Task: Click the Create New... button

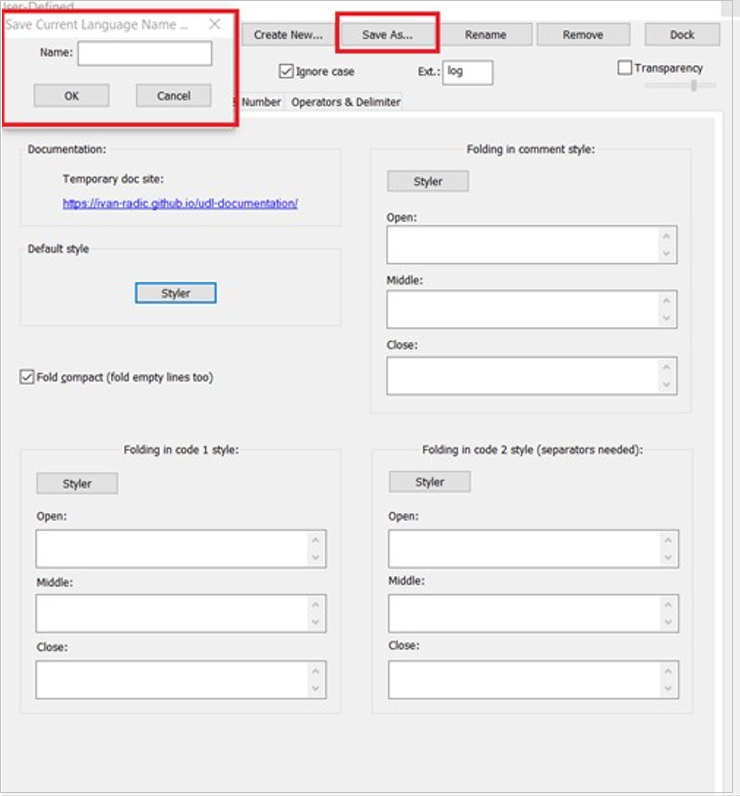Action: coord(288,35)
